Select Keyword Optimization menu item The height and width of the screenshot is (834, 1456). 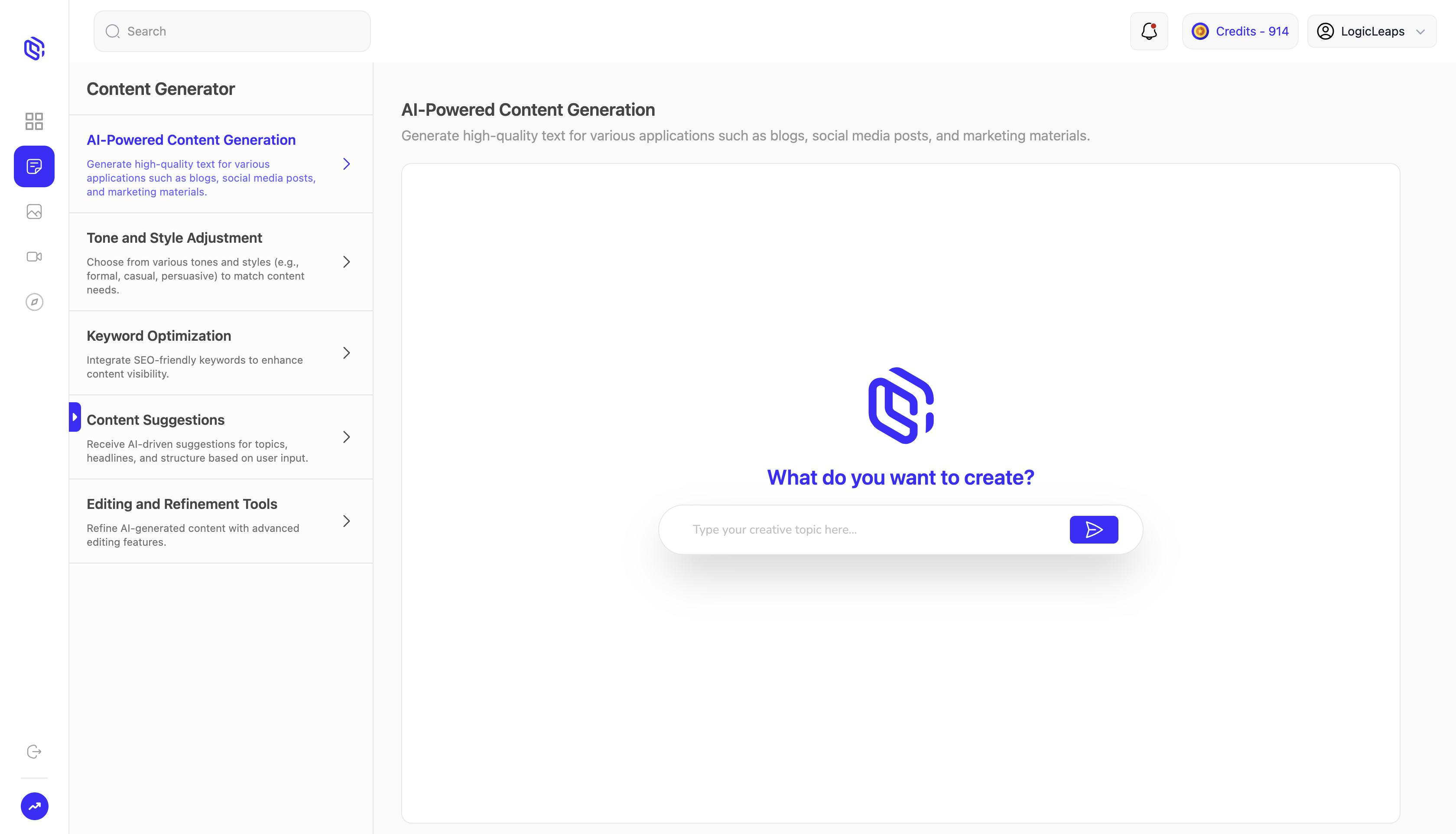[221, 353]
